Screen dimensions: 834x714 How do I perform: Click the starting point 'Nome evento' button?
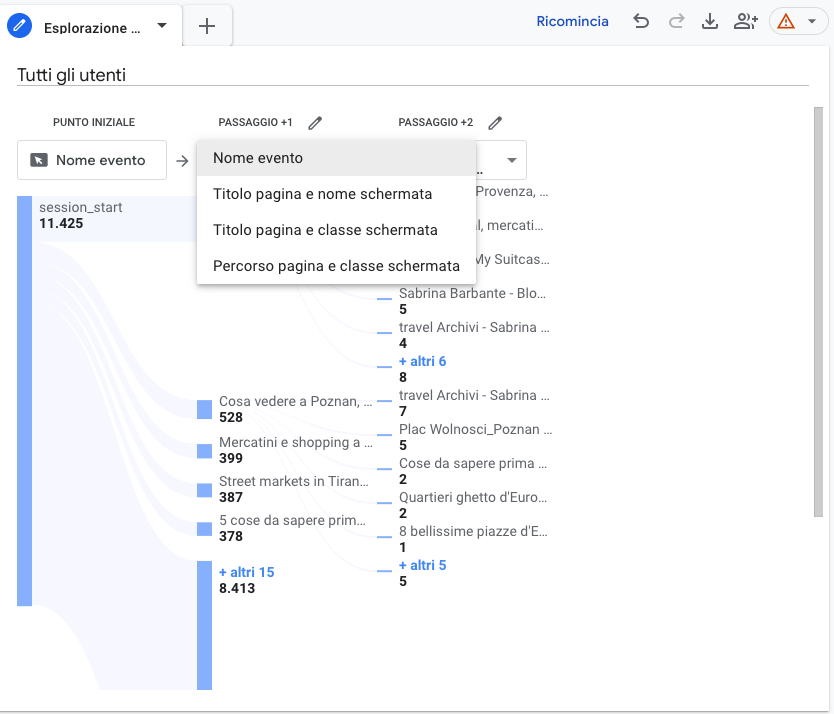coord(92,160)
